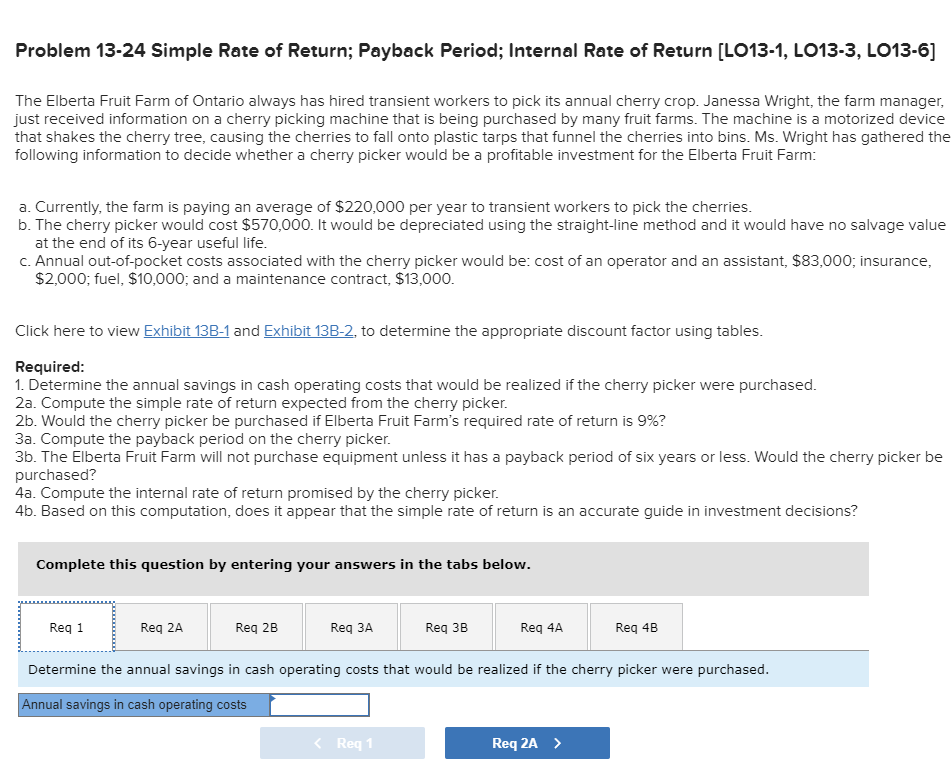
Task: Click the small pointer marker beside the answer box
Action: click(271, 699)
